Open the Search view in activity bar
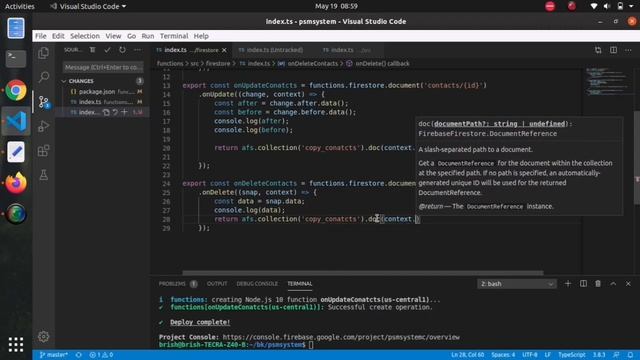Screen dimensions: 640x360 tap(43, 77)
